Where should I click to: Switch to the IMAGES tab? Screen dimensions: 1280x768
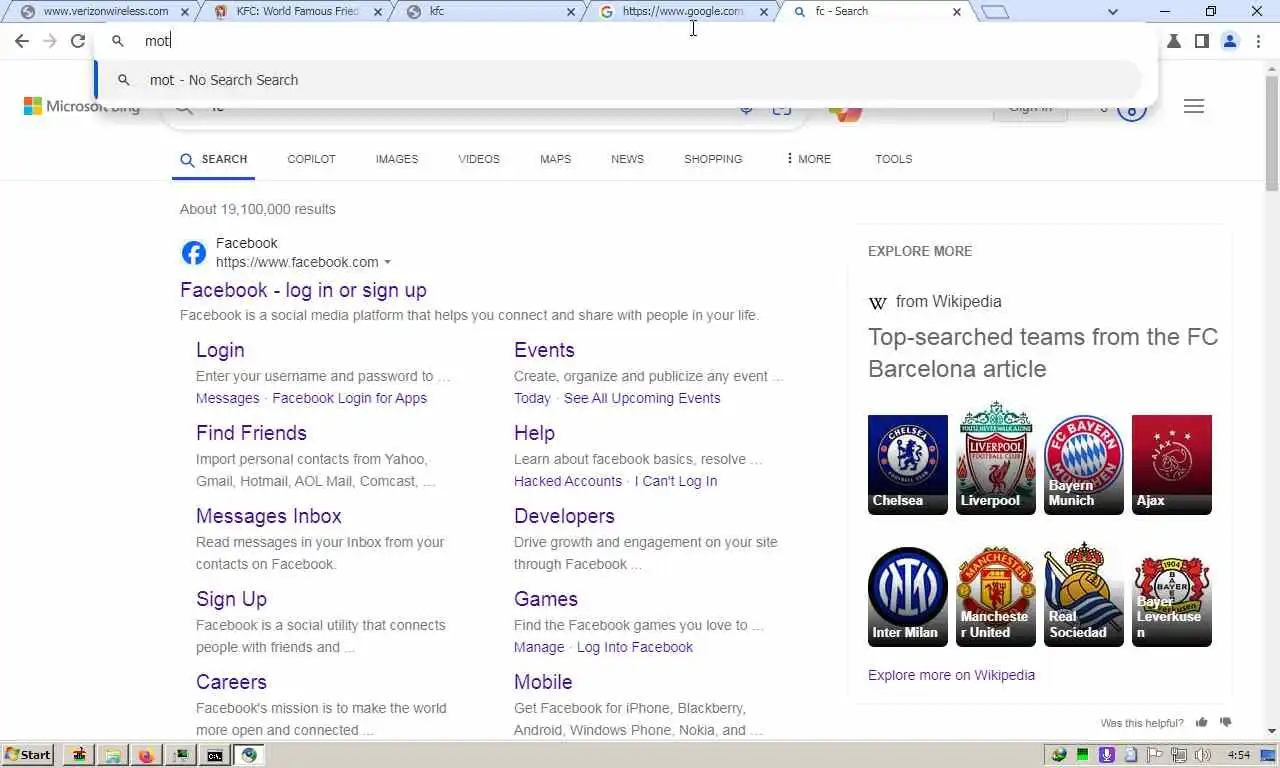point(397,159)
